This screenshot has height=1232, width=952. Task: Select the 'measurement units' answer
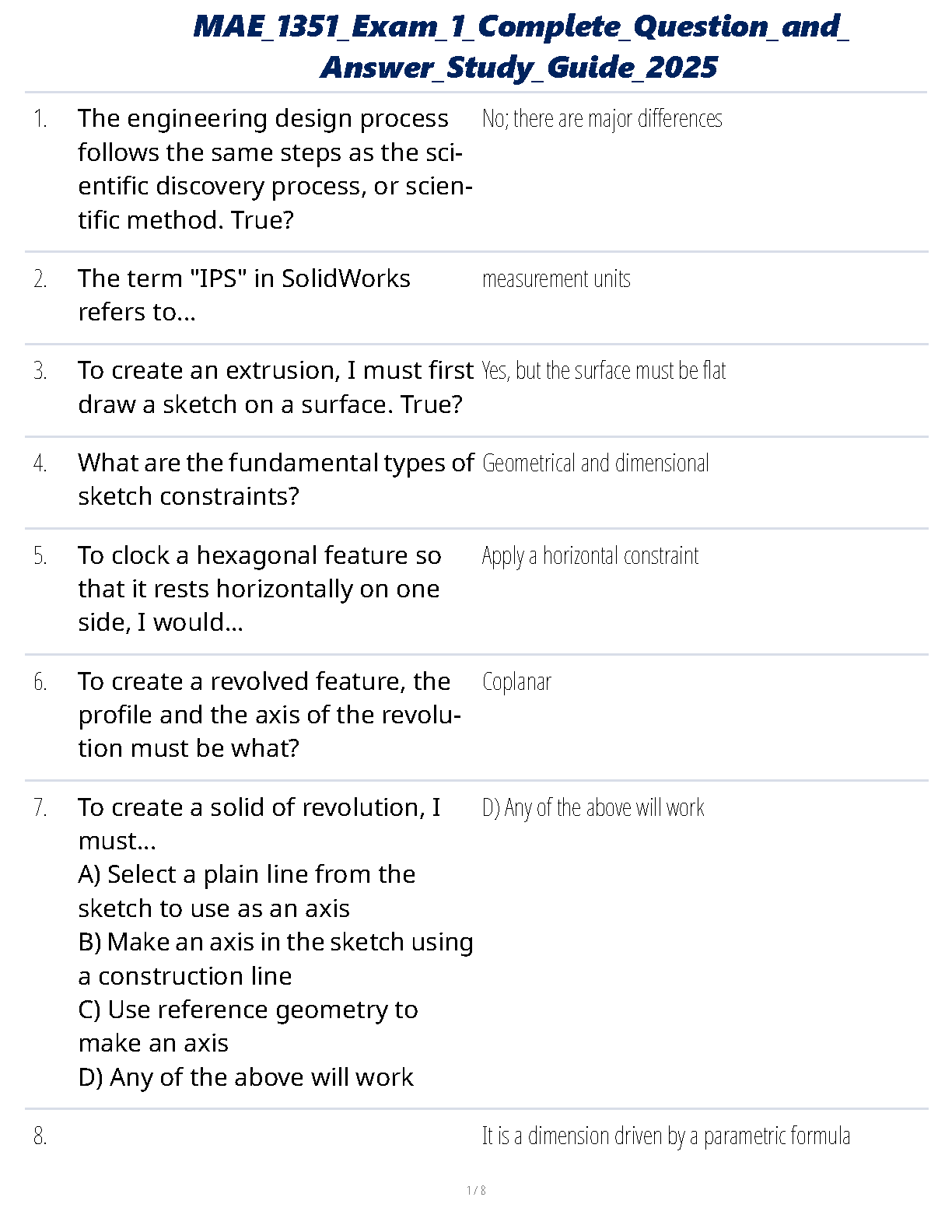point(556,279)
